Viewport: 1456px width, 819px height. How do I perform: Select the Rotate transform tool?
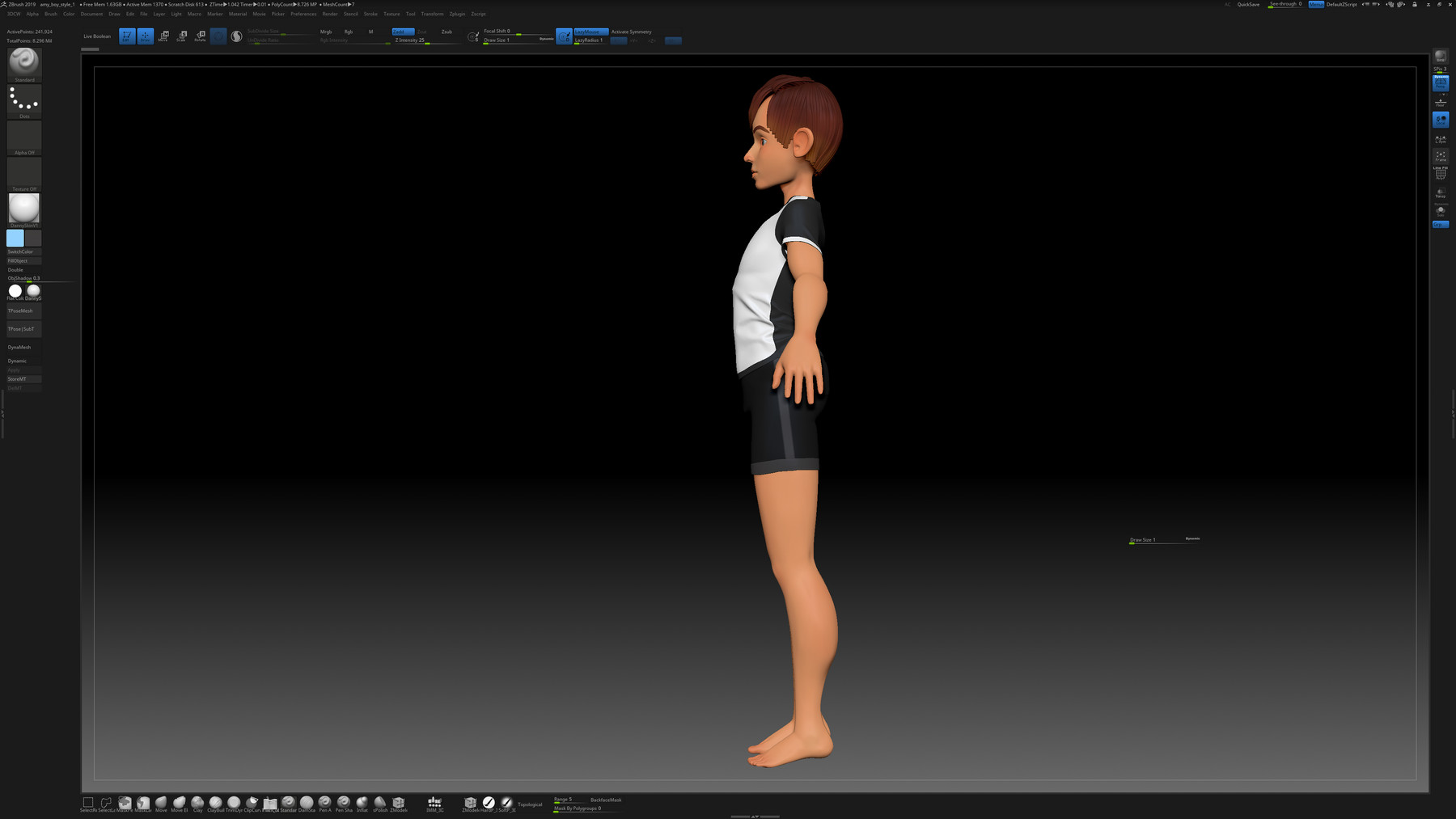pyautogui.click(x=200, y=36)
